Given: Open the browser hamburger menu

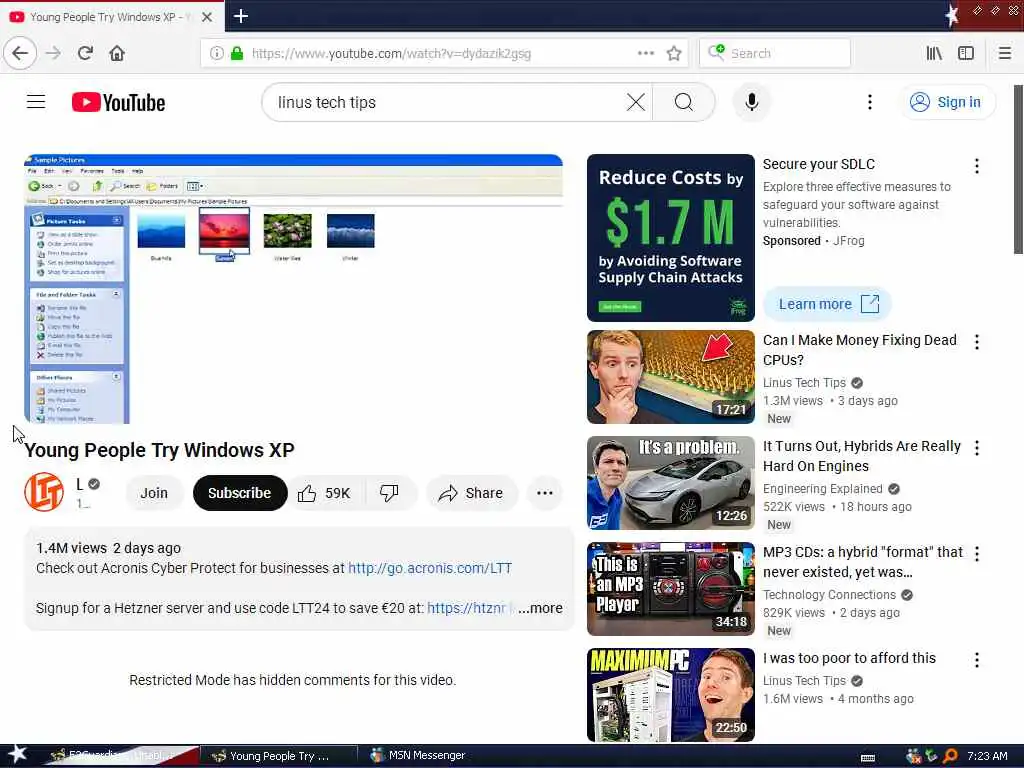Looking at the screenshot, I should (x=1004, y=53).
